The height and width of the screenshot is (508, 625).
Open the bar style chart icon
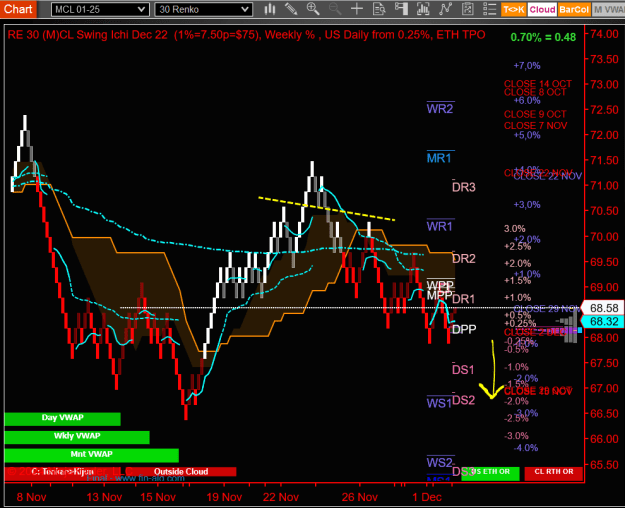pos(270,9)
